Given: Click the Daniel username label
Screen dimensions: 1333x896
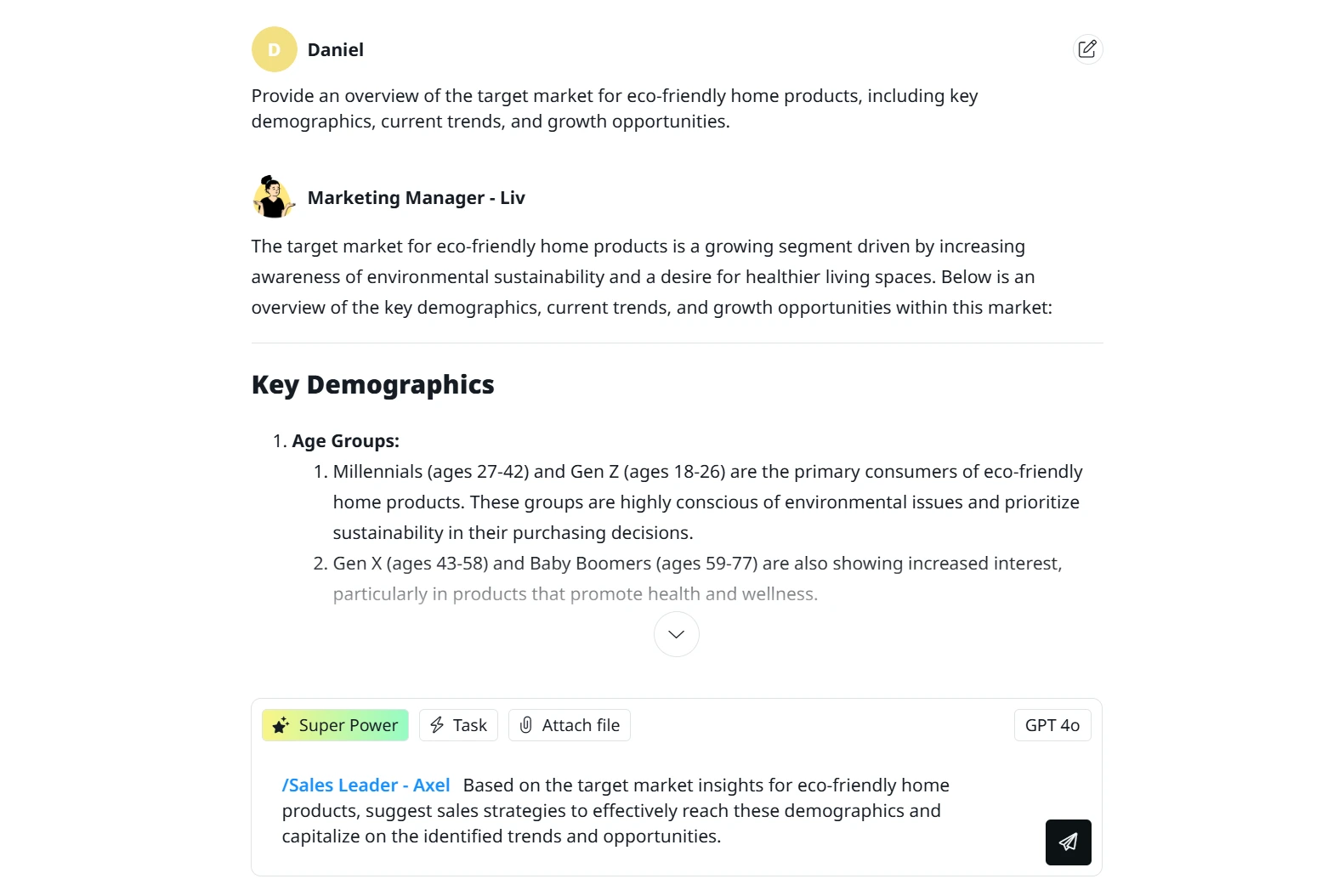Looking at the screenshot, I should [x=336, y=50].
